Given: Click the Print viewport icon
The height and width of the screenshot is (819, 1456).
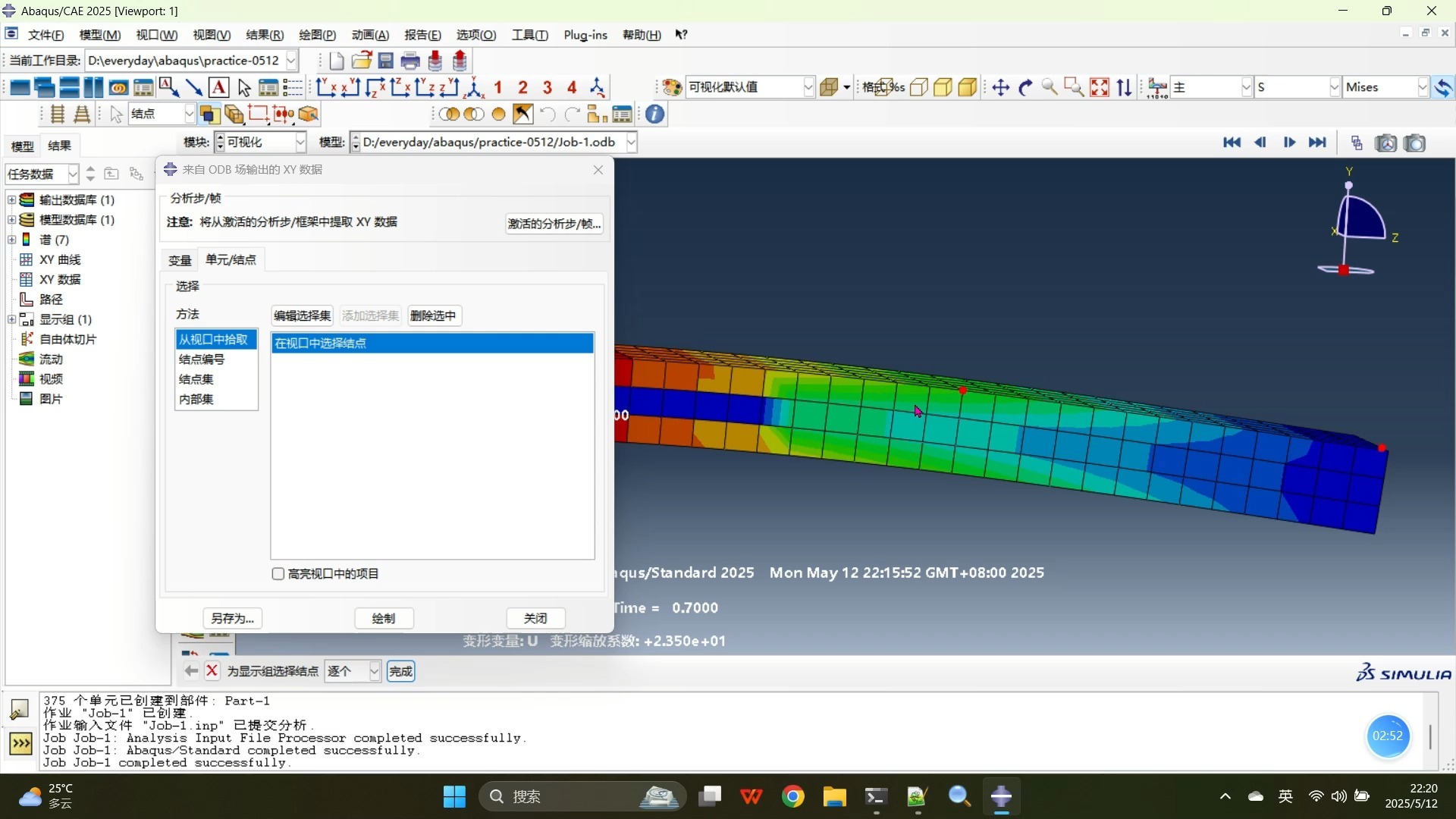Looking at the screenshot, I should pyautogui.click(x=410, y=61).
